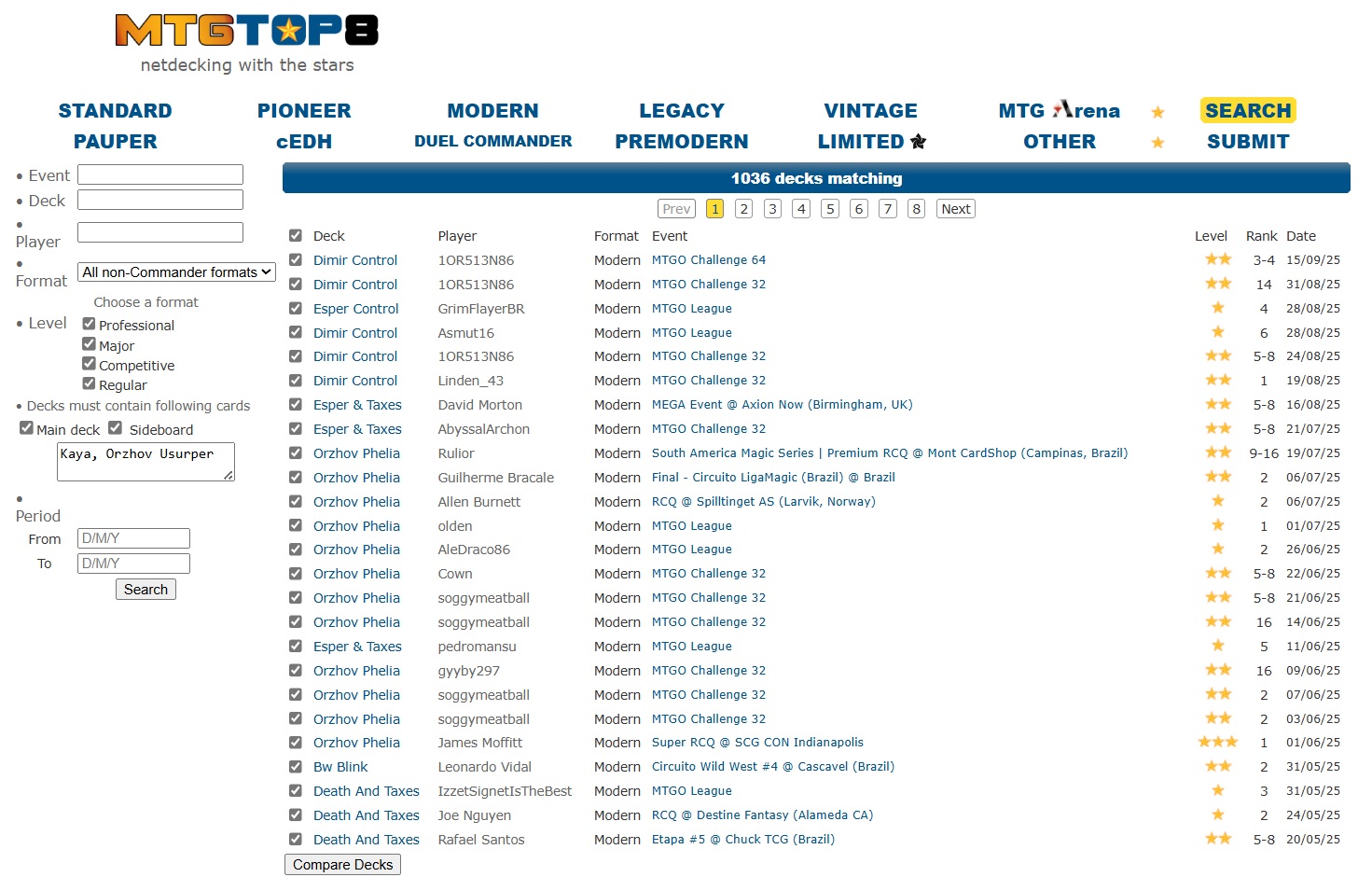This screenshot has width=1372, height=877.
Task: Click the Limited format icon
Action: 919,142
